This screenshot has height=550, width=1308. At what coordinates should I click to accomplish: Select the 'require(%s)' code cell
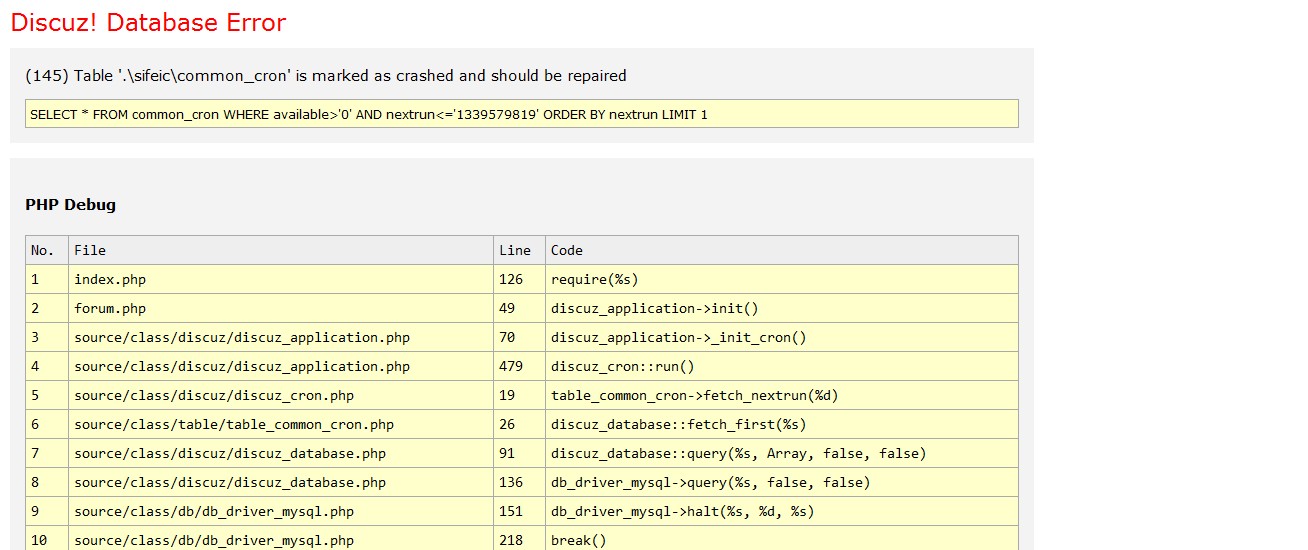782,279
